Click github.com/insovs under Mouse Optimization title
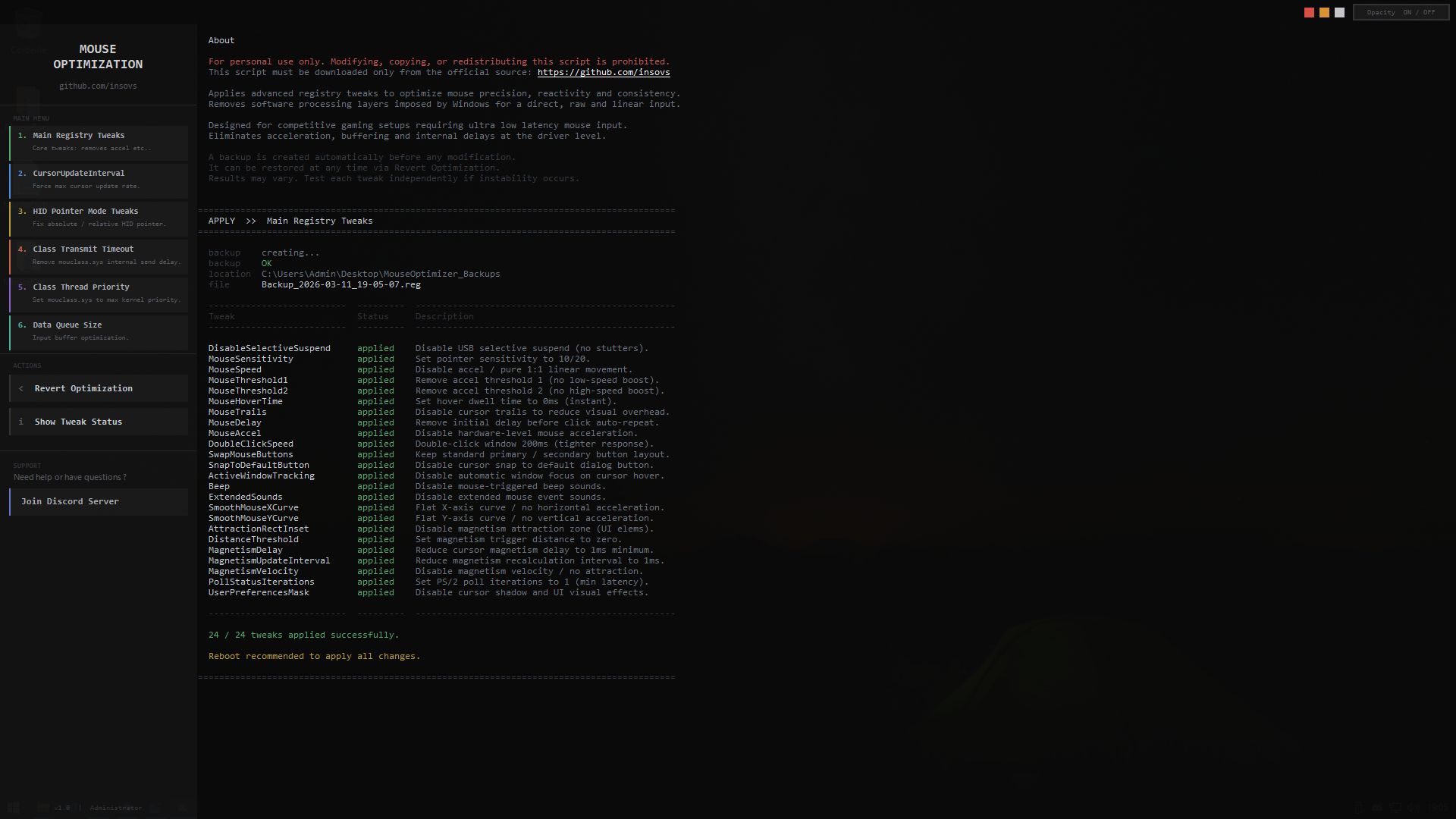 [98, 86]
